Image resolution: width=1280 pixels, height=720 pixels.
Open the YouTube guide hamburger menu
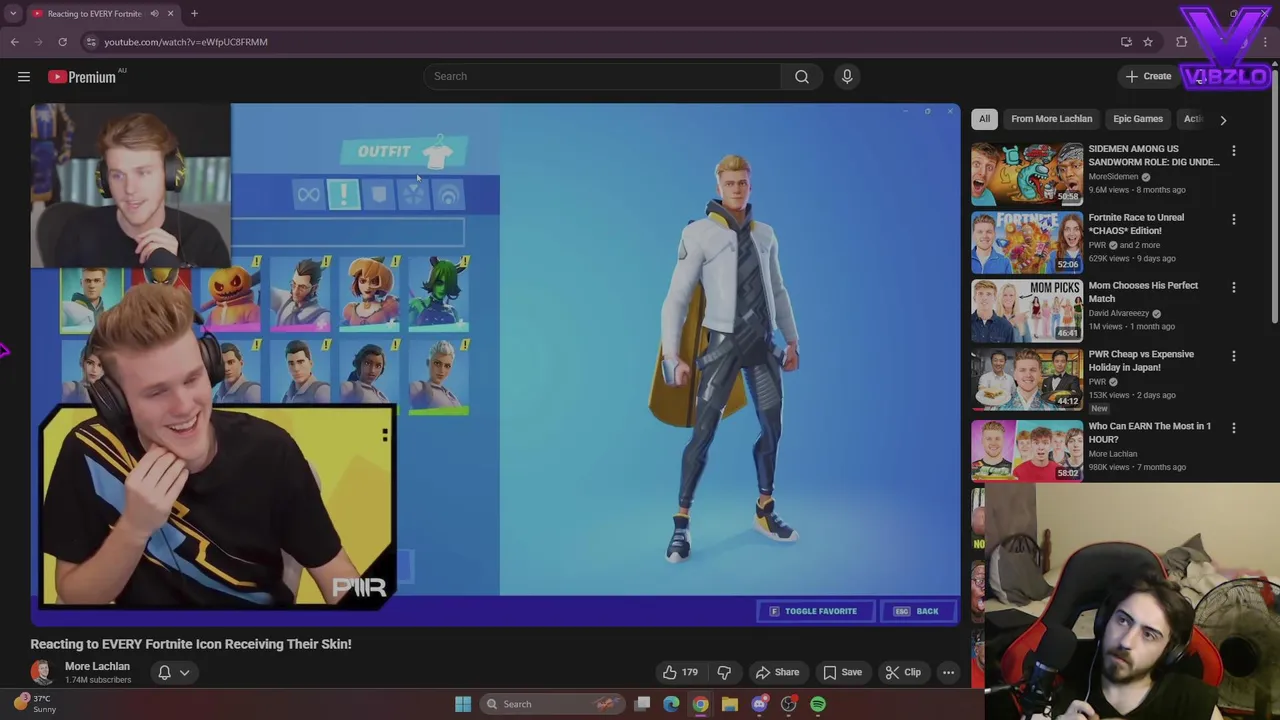24,76
